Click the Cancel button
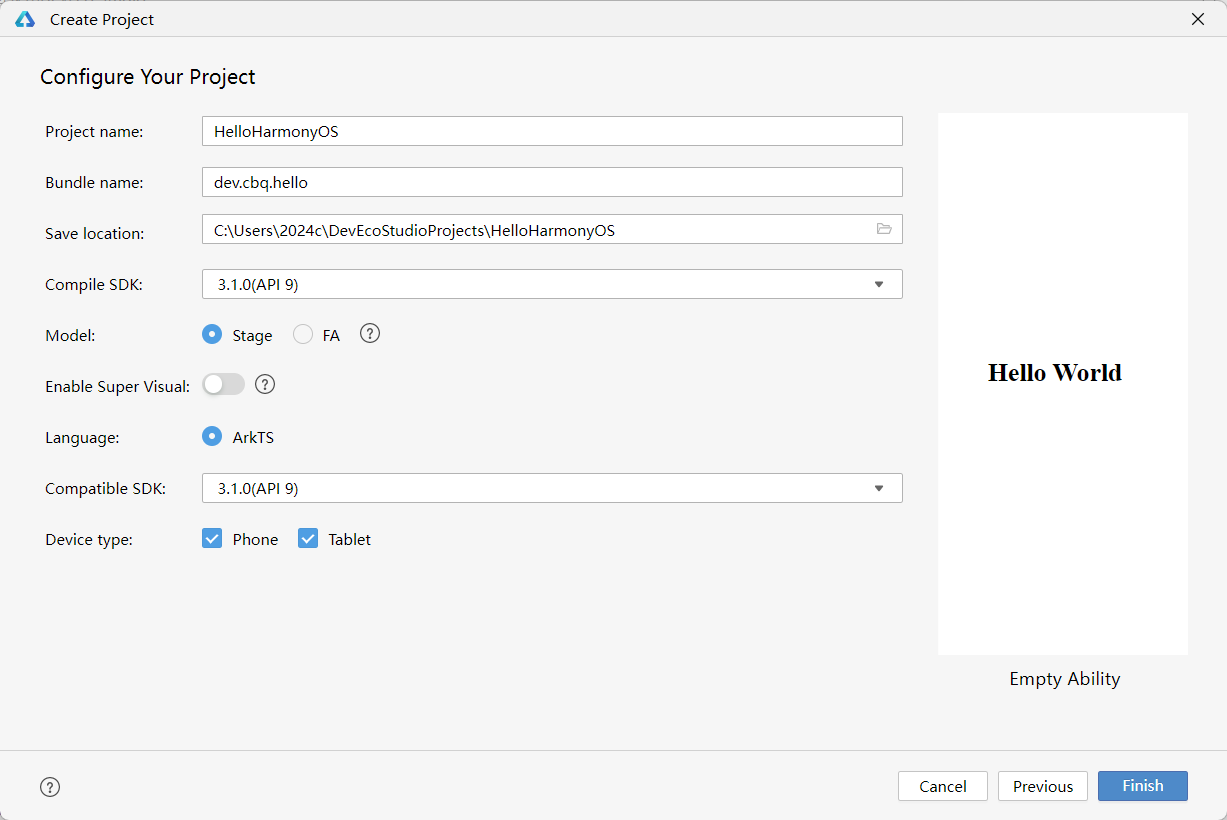1227x820 pixels. point(943,786)
